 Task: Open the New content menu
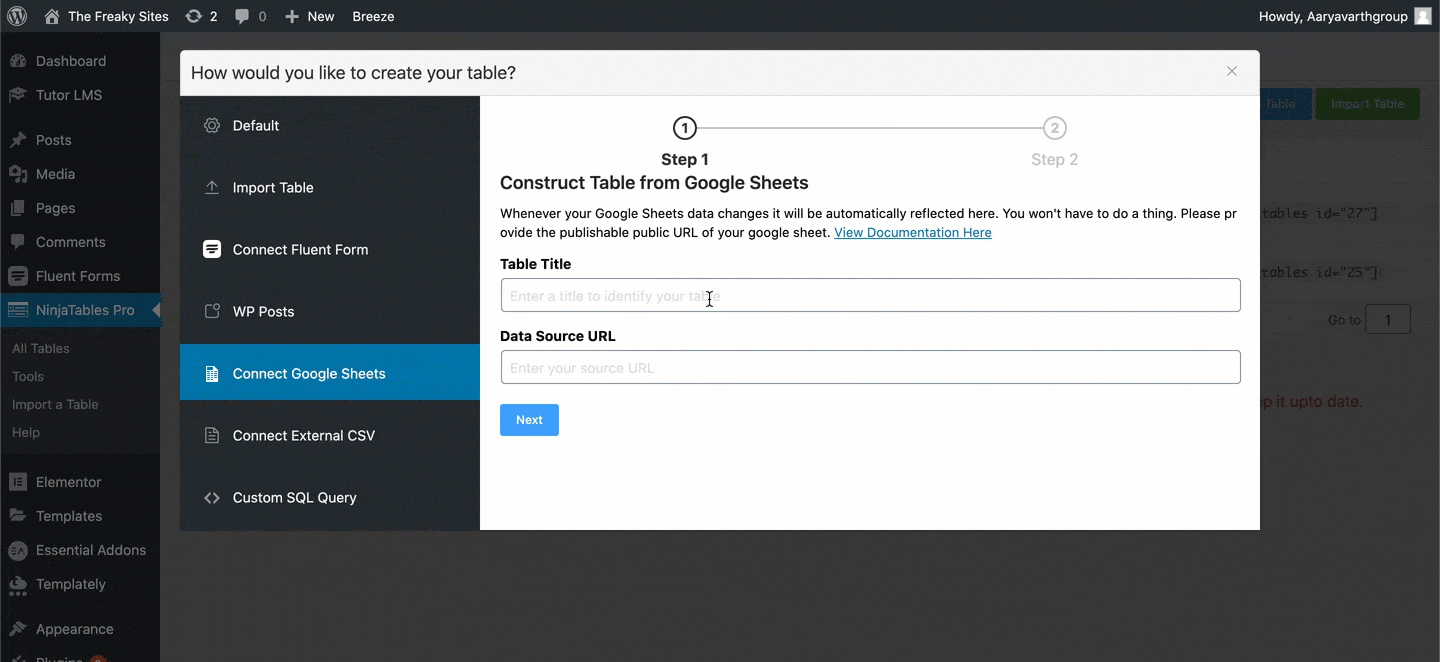click(310, 16)
